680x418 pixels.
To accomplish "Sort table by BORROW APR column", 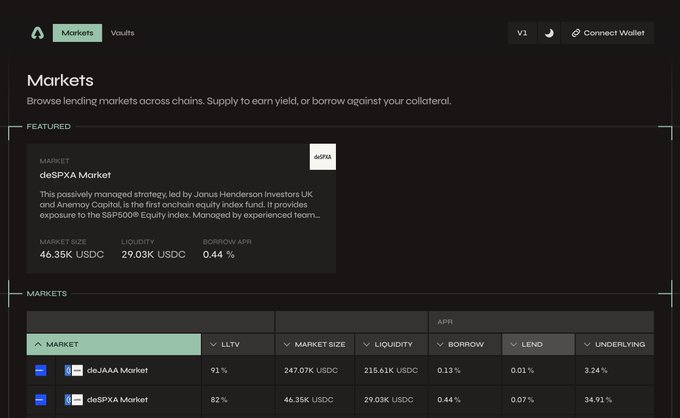I will 465,344.
